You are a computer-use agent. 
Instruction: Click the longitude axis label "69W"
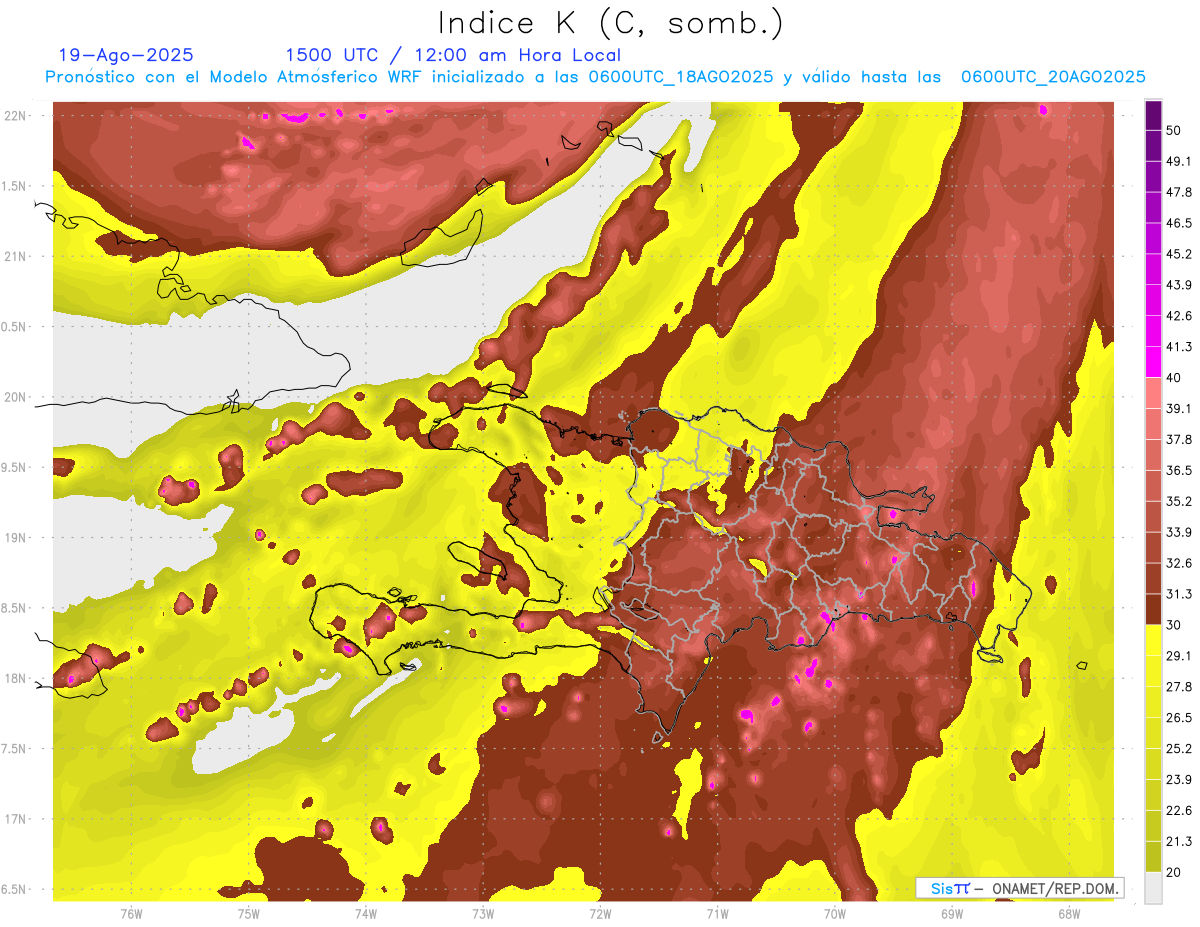click(x=952, y=913)
